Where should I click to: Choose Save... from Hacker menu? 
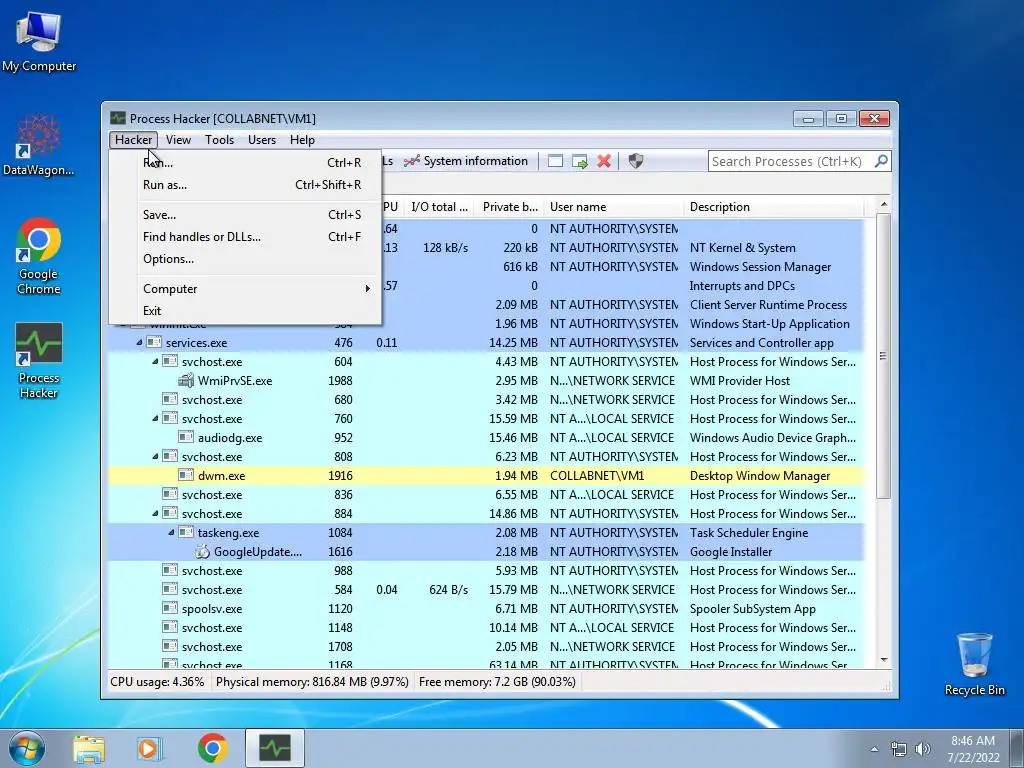click(246, 215)
